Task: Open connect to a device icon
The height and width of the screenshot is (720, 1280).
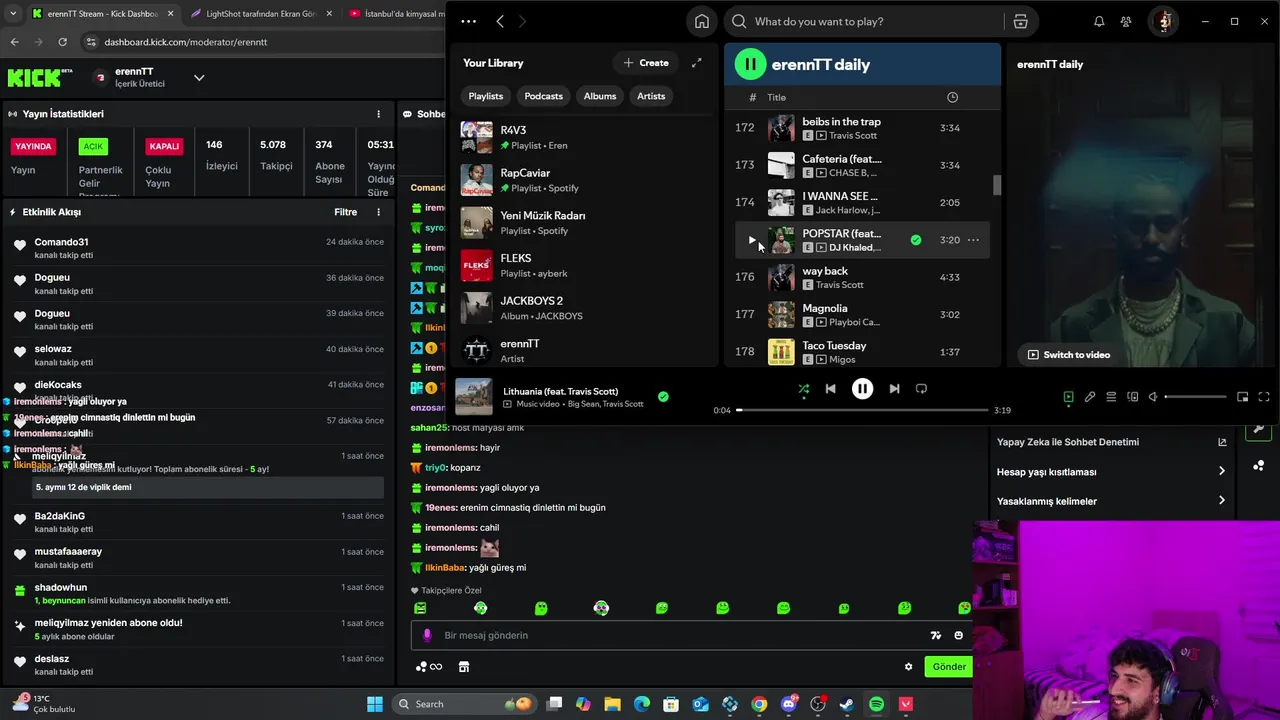Action: click(1132, 397)
